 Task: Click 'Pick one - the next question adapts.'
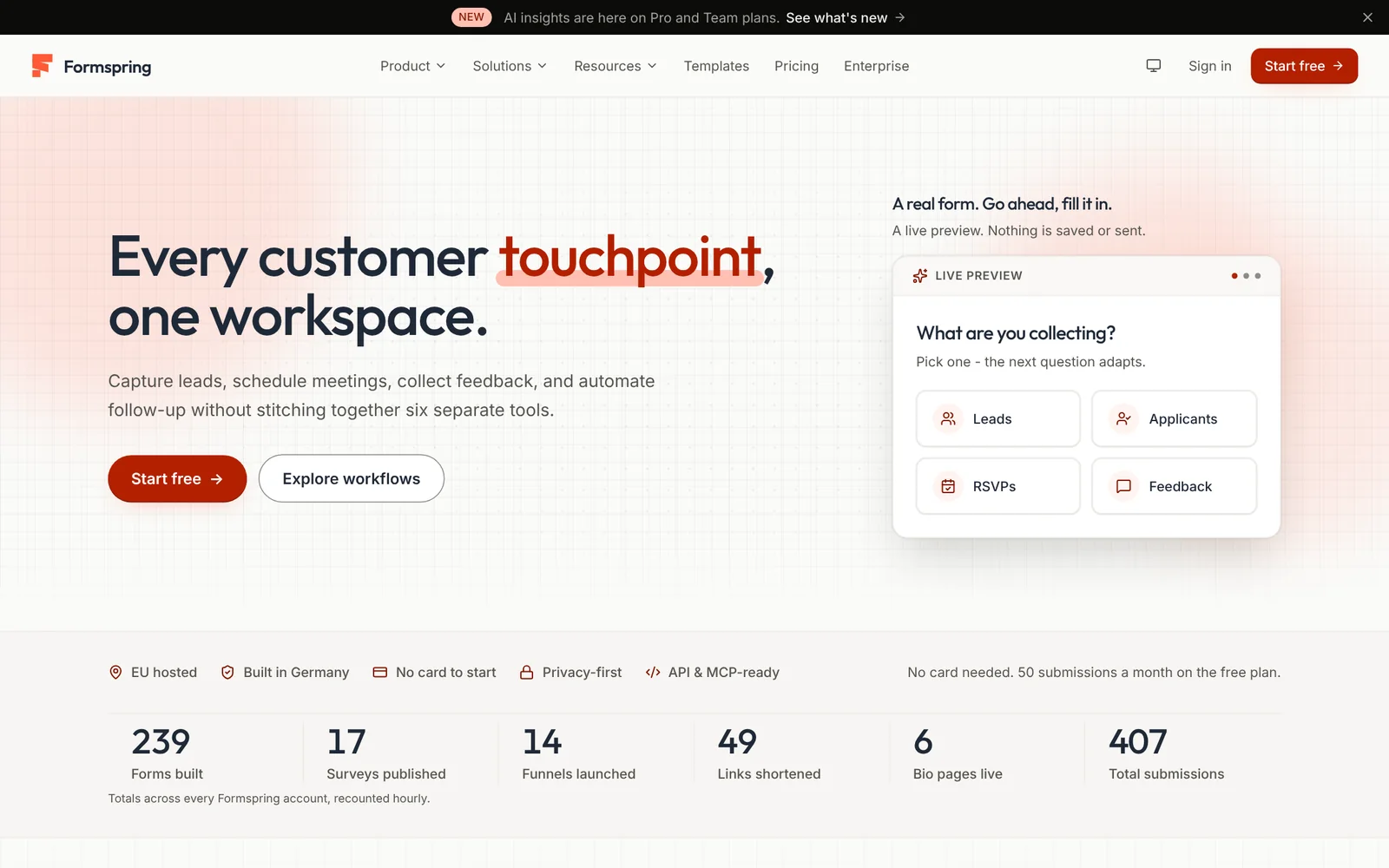point(1030,362)
